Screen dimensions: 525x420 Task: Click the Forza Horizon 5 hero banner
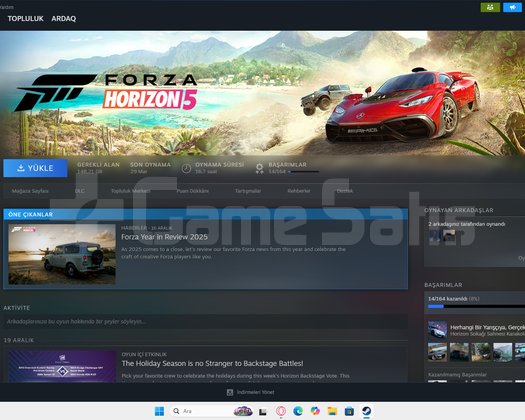[262, 93]
